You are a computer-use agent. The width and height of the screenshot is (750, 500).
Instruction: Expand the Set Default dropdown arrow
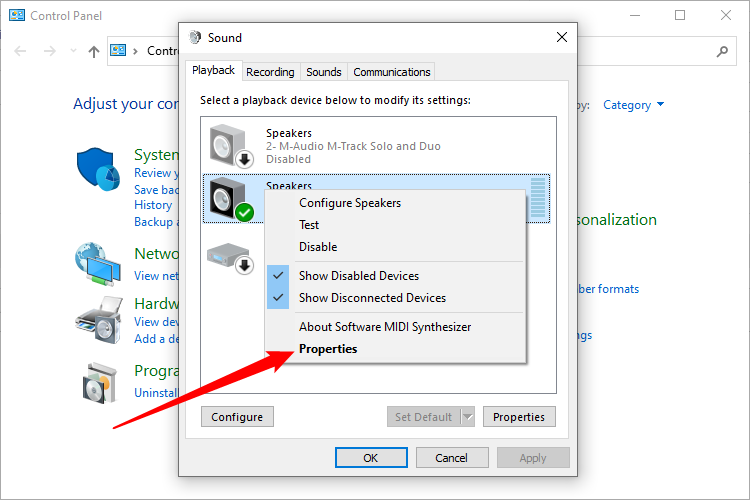tap(467, 417)
